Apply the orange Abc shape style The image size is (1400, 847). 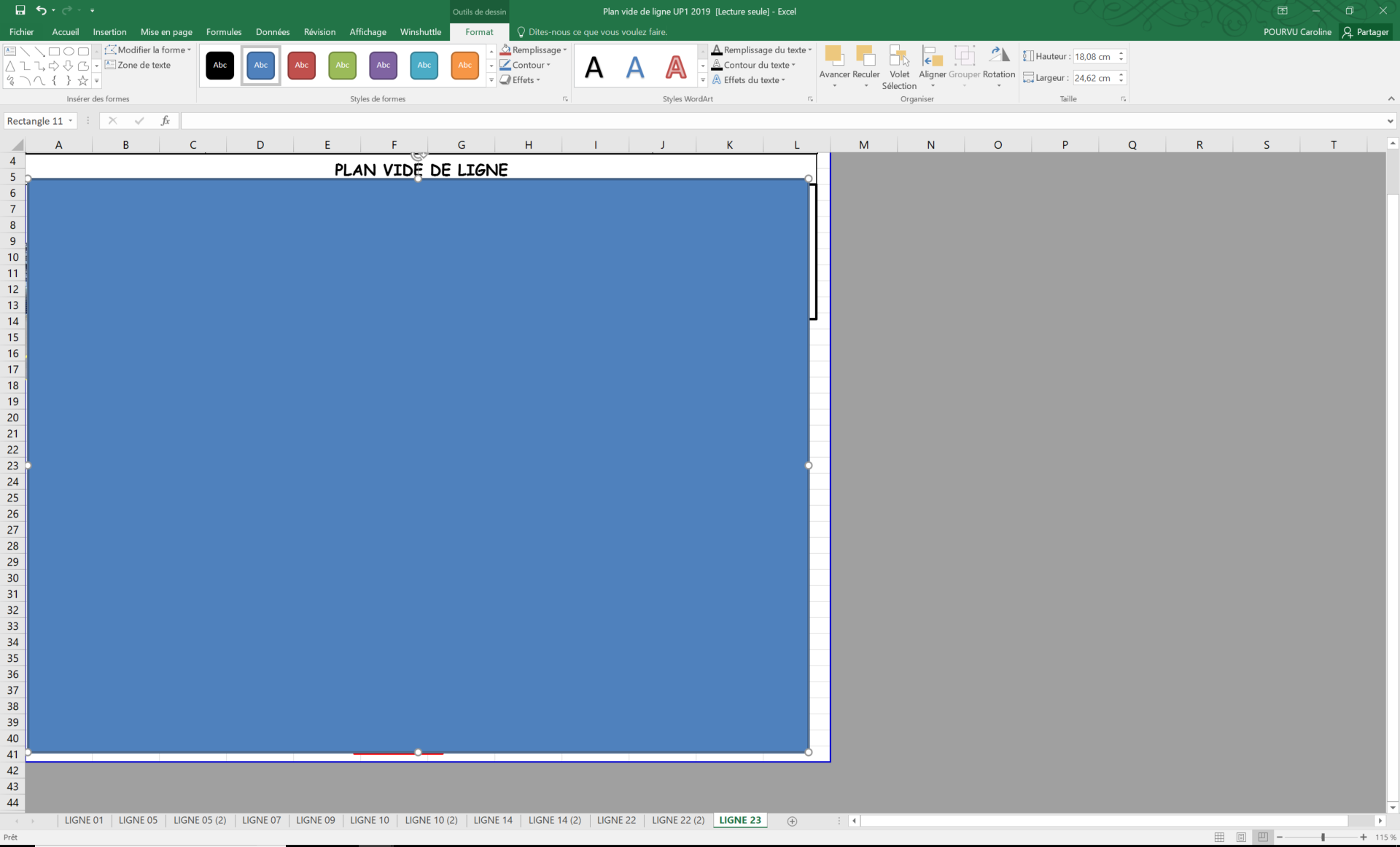tap(464, 66)
